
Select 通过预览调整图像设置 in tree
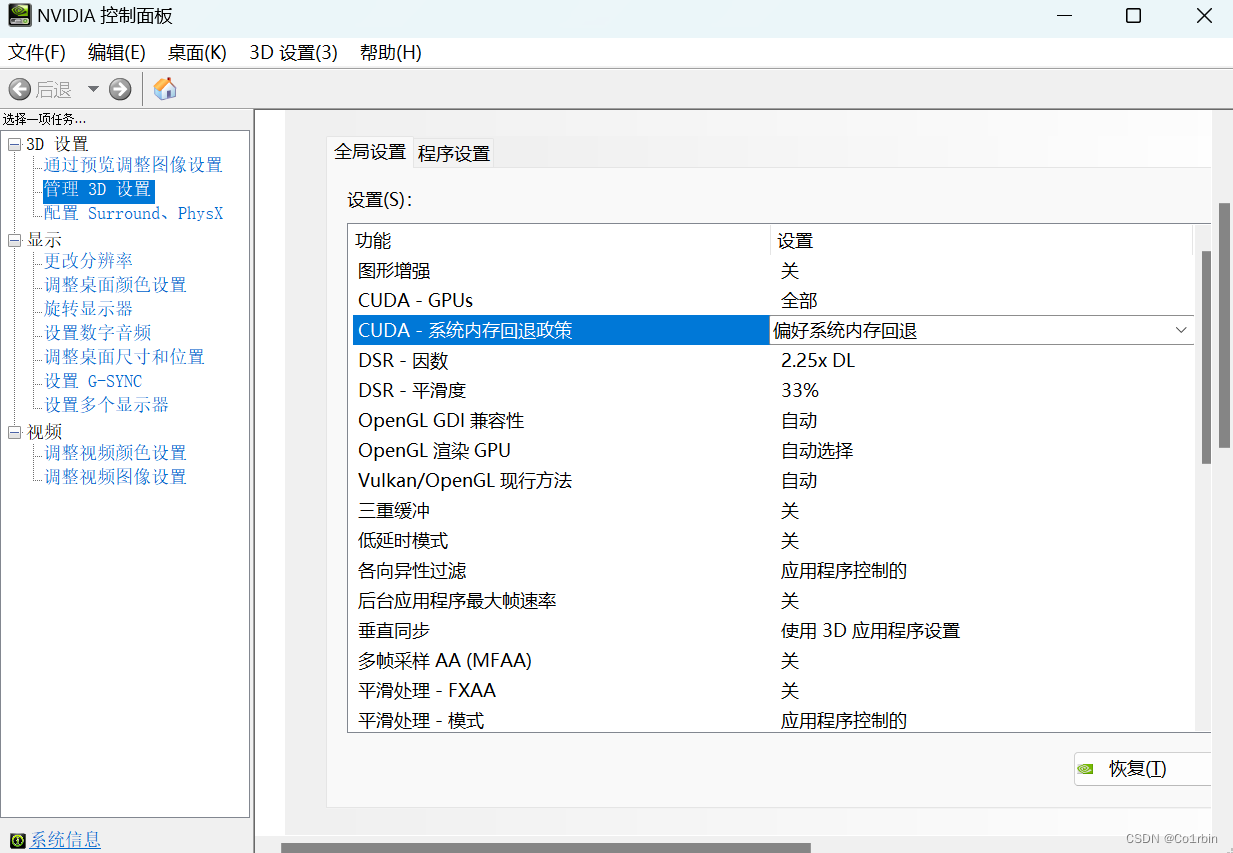point(133,165)
